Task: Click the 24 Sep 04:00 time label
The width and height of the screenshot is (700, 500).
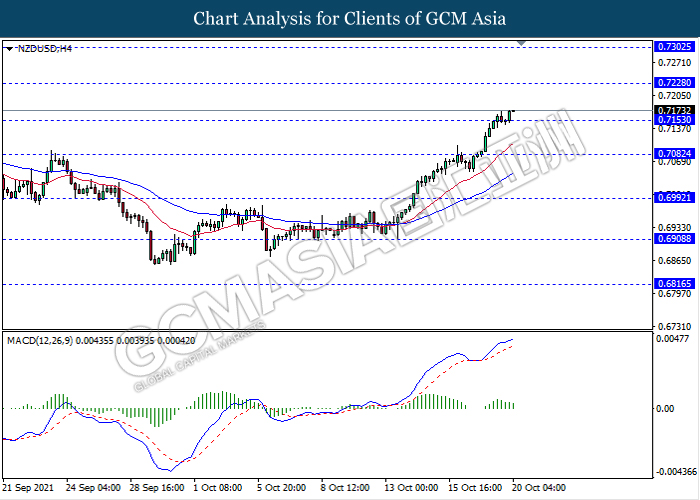Action: point(93,487)
